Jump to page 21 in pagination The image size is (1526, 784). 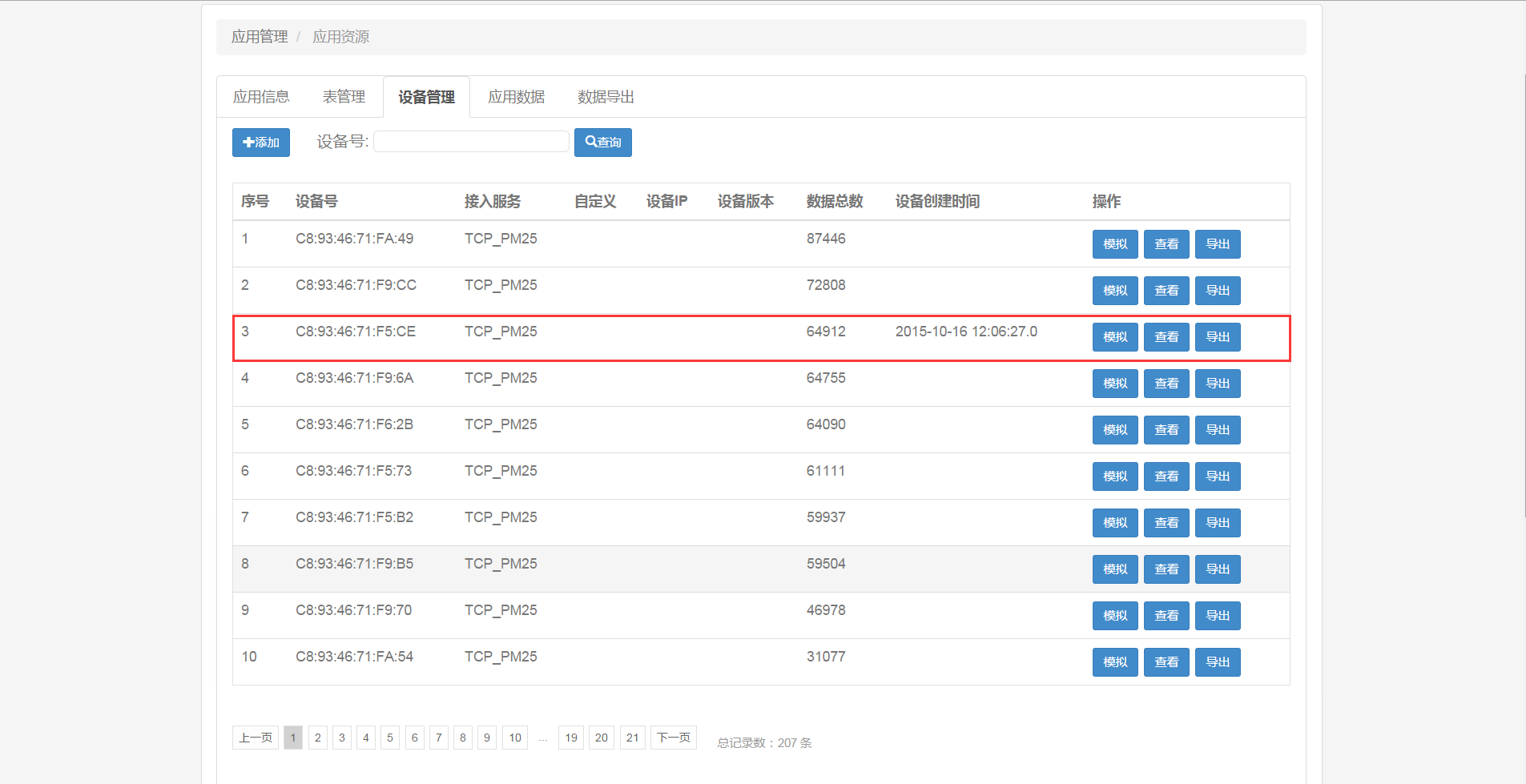(x=632, y=738)
